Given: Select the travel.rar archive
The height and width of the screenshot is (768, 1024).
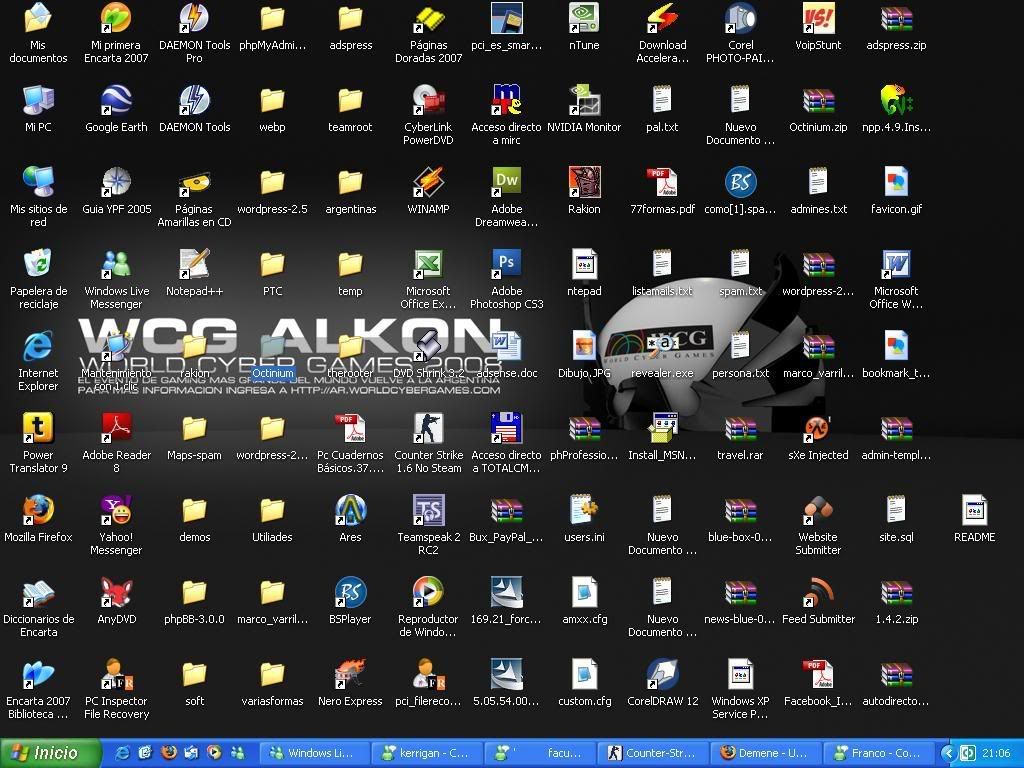Looking at the screenshot, I should pyautogui.click(x=740, y=428).
